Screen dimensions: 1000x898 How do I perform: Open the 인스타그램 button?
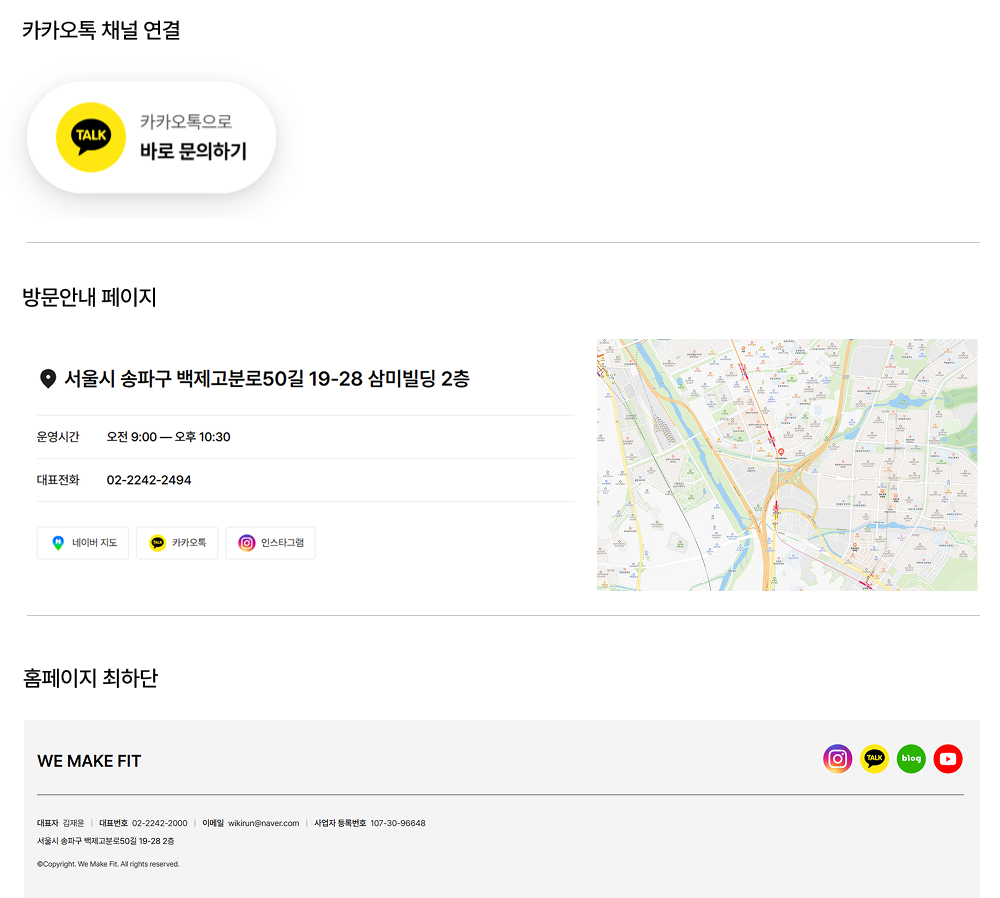point(270,543)
